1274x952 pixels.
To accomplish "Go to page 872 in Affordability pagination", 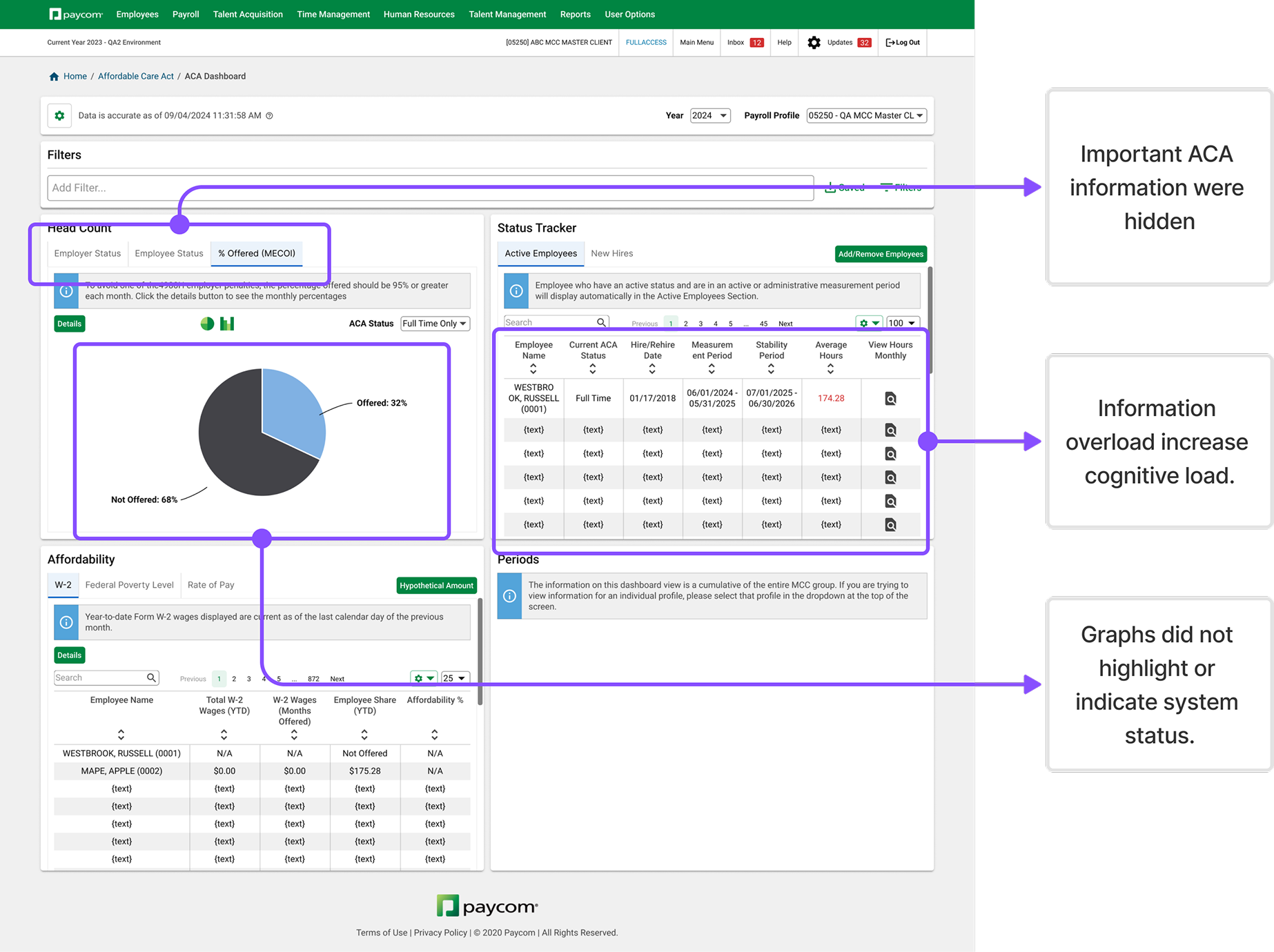I will [x=313, y=679].
